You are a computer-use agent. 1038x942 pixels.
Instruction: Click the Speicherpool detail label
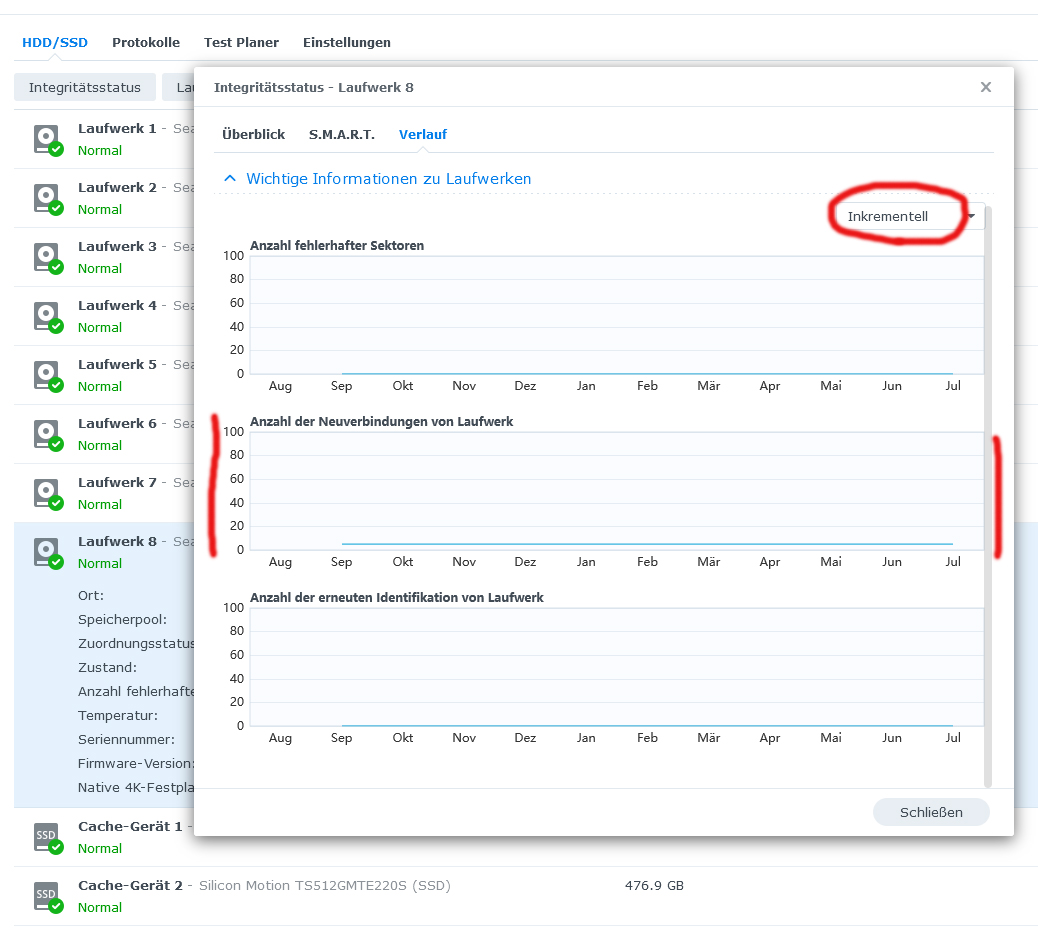coord(122,620)
